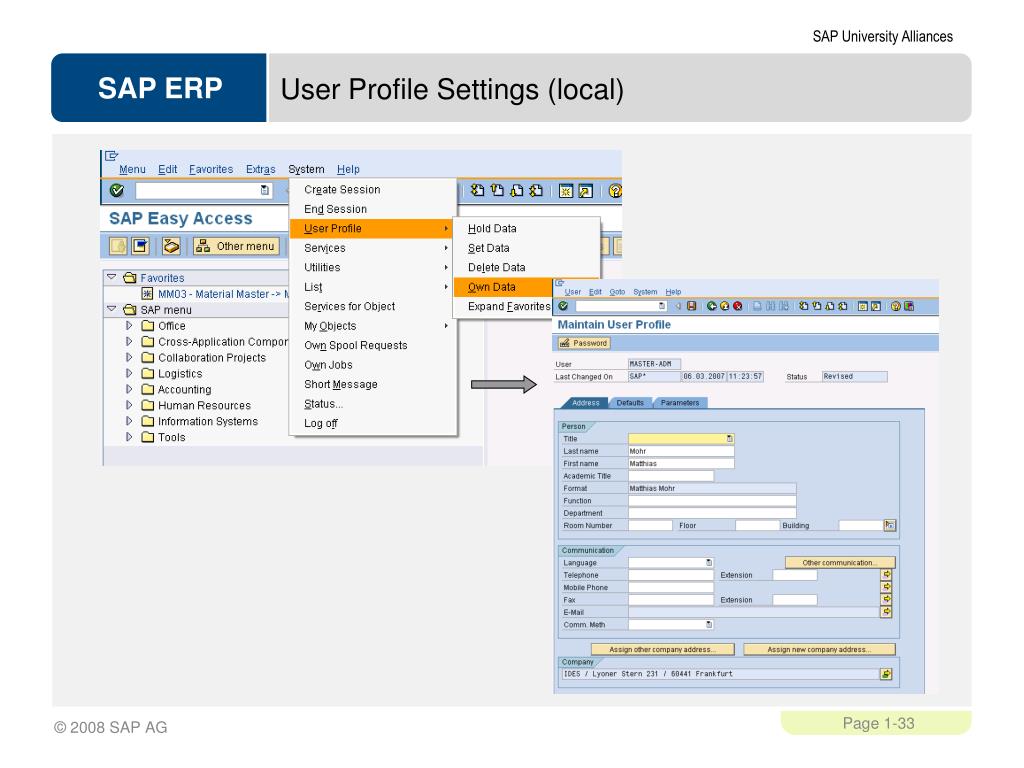Choose Log off from the System menu

(373, 423)
